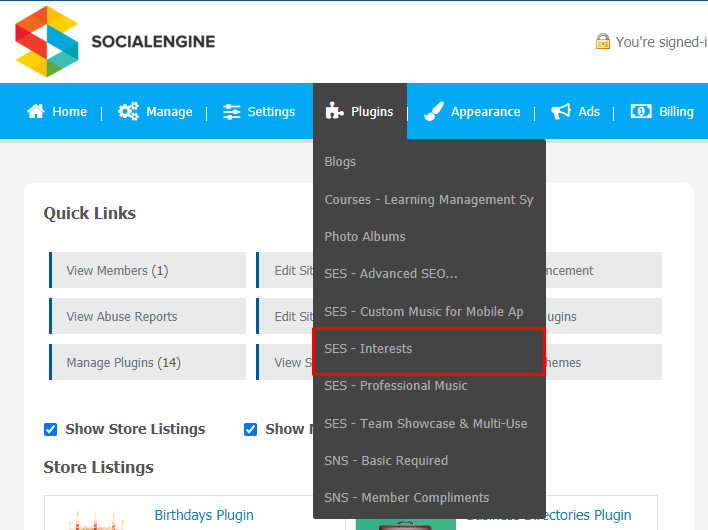
Task: Open the Ads menu
Action: pos(576,112)
